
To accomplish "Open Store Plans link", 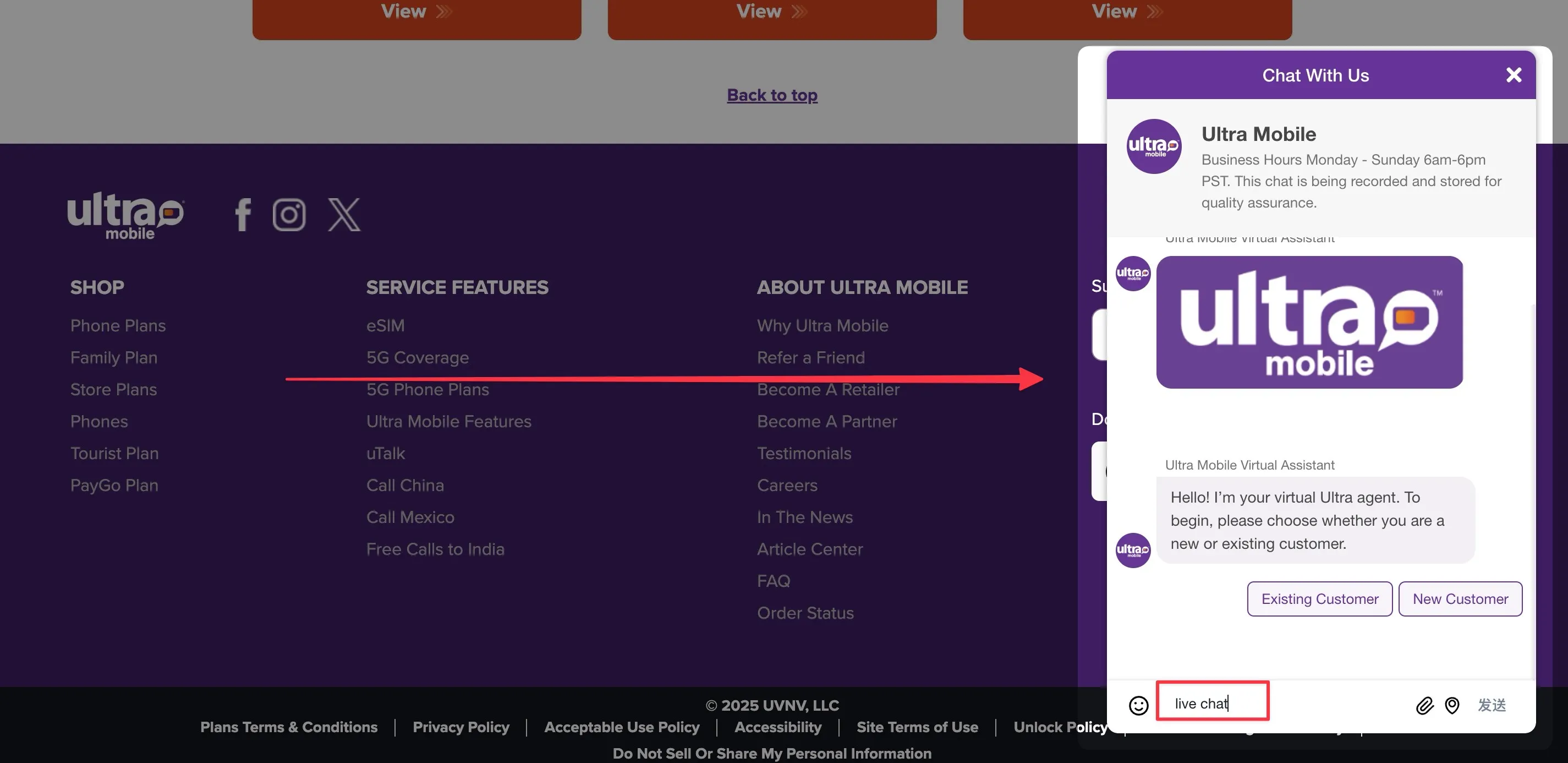I will tap(114, 390).
